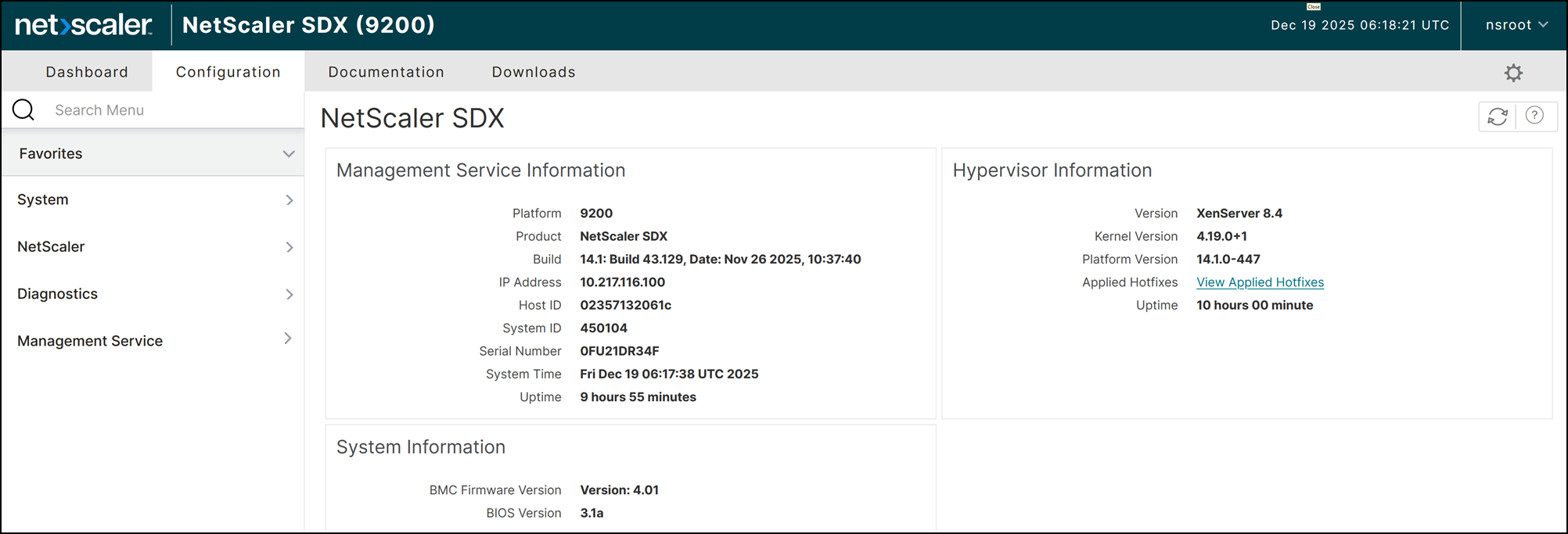Click Kernel Version value 4.19.0+1
The width and height of the screenshot is (1568, 534).
point(1221,236)
